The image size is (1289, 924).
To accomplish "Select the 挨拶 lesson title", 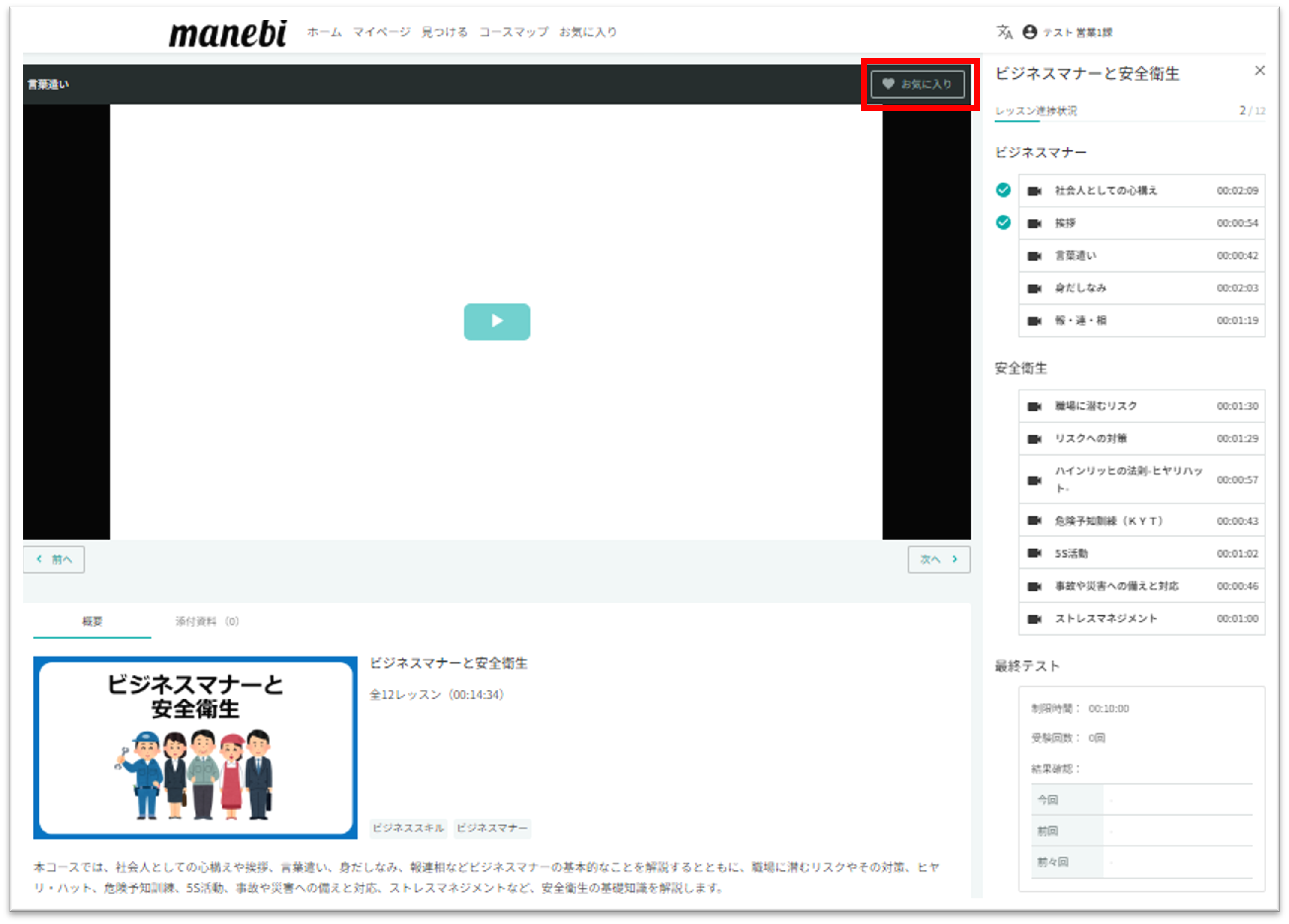I will 1065,223.
